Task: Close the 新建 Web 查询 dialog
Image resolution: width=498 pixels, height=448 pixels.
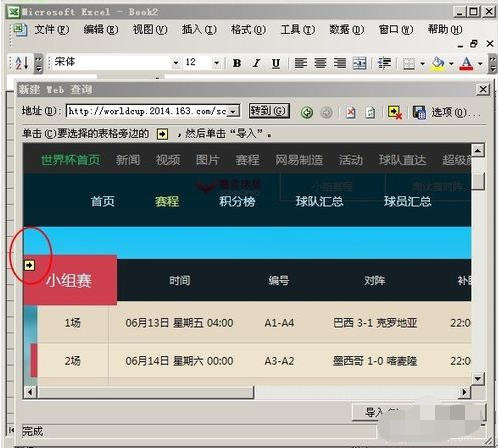Action: (x=483, y=89)
